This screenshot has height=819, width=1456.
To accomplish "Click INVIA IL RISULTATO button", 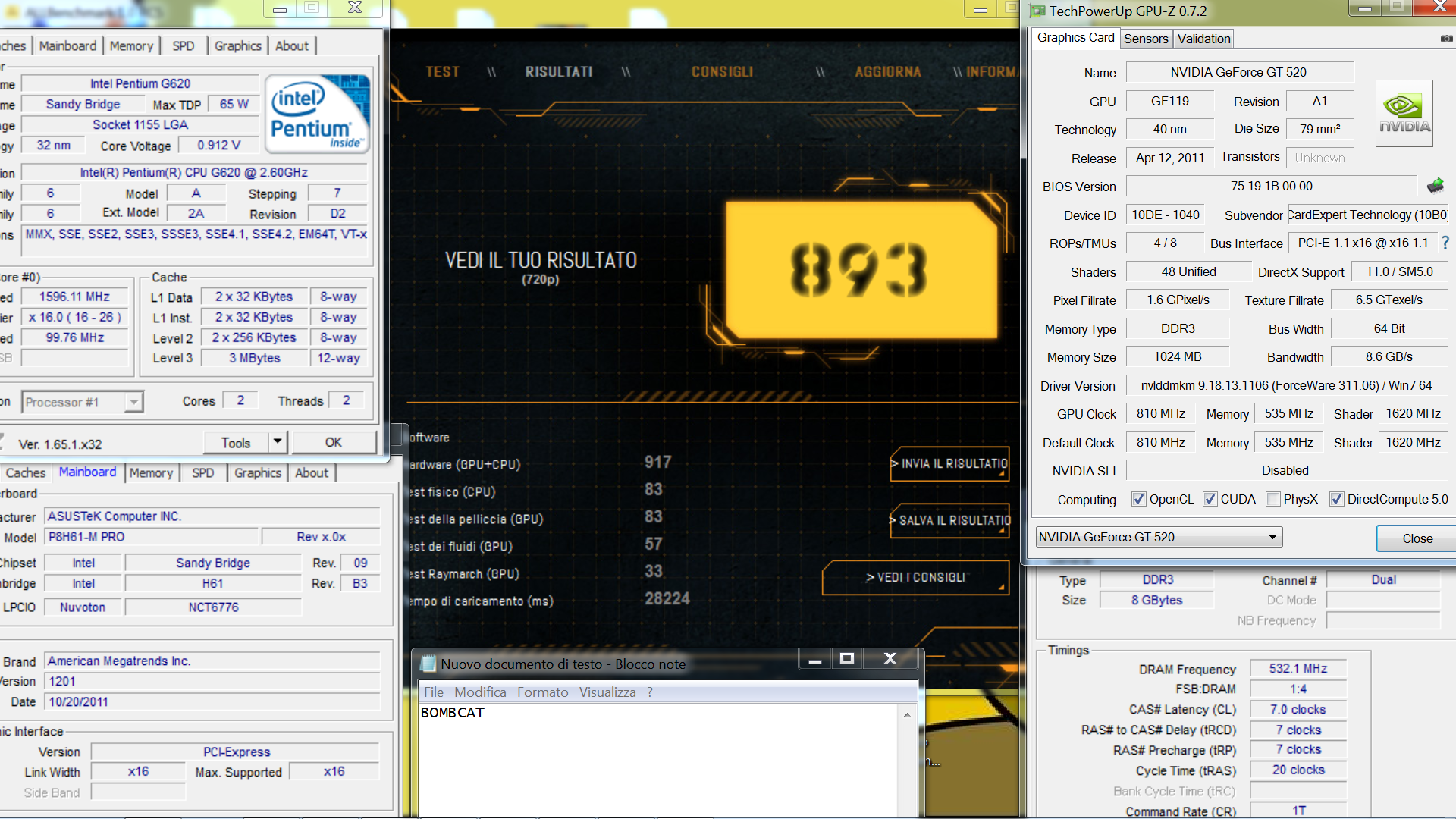I will pos(949,463).
